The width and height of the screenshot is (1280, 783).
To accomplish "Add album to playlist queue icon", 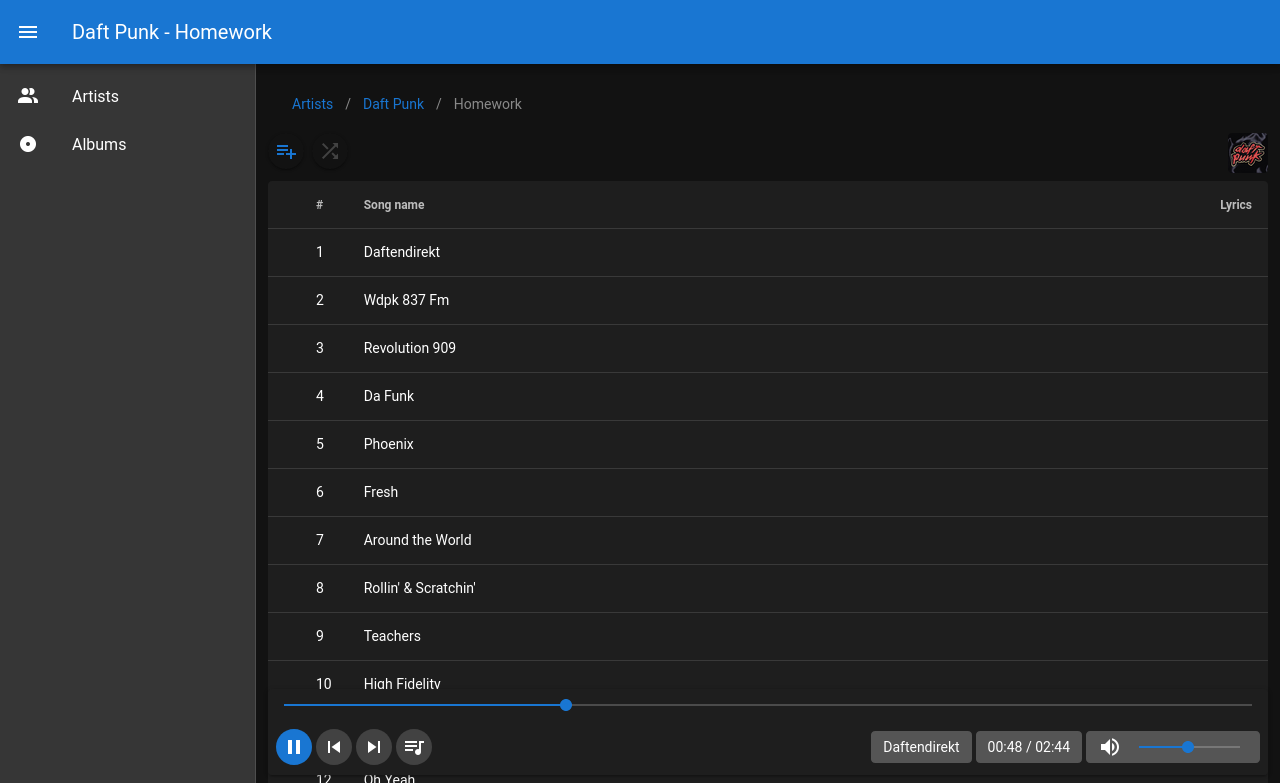I will 286,152.
